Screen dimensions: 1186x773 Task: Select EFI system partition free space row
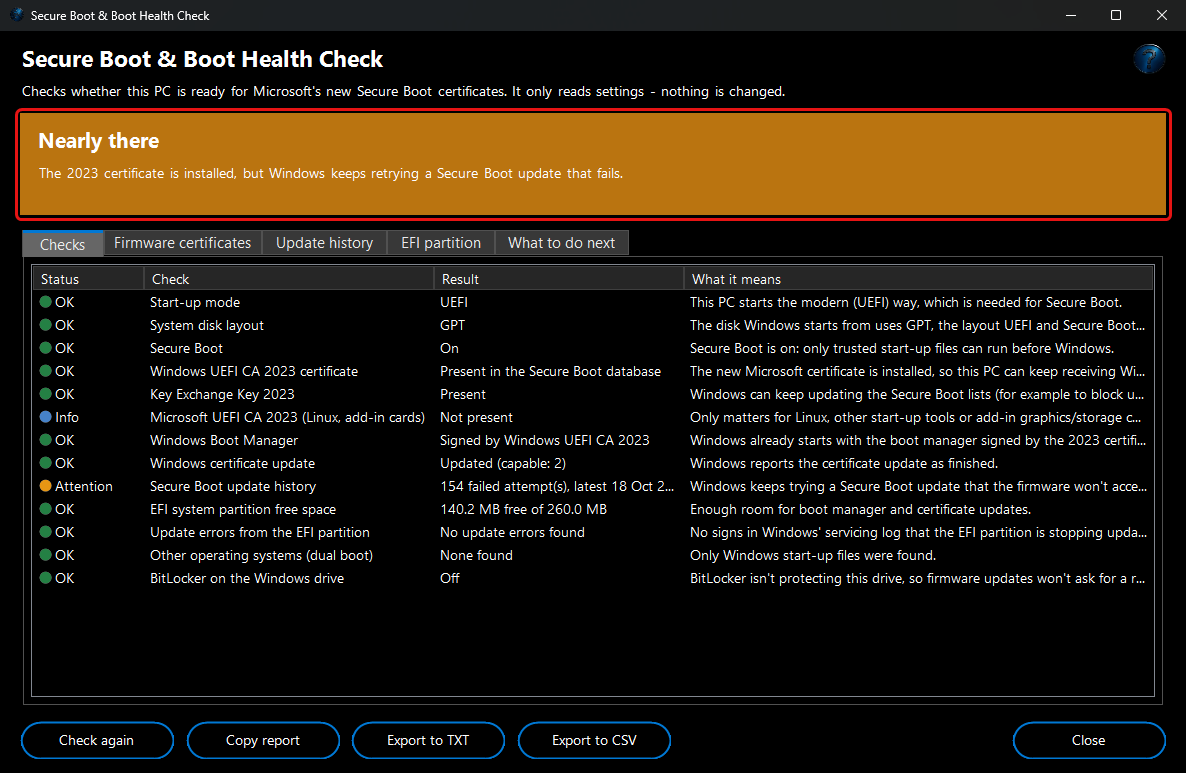tap(593, 509)
